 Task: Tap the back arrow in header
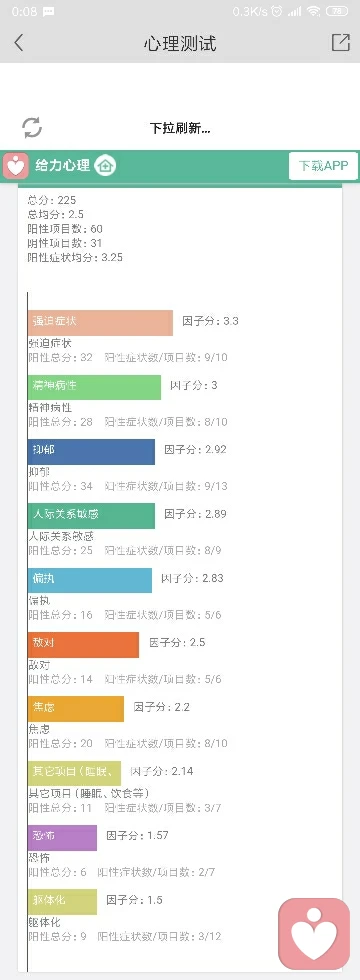(19, 42)
